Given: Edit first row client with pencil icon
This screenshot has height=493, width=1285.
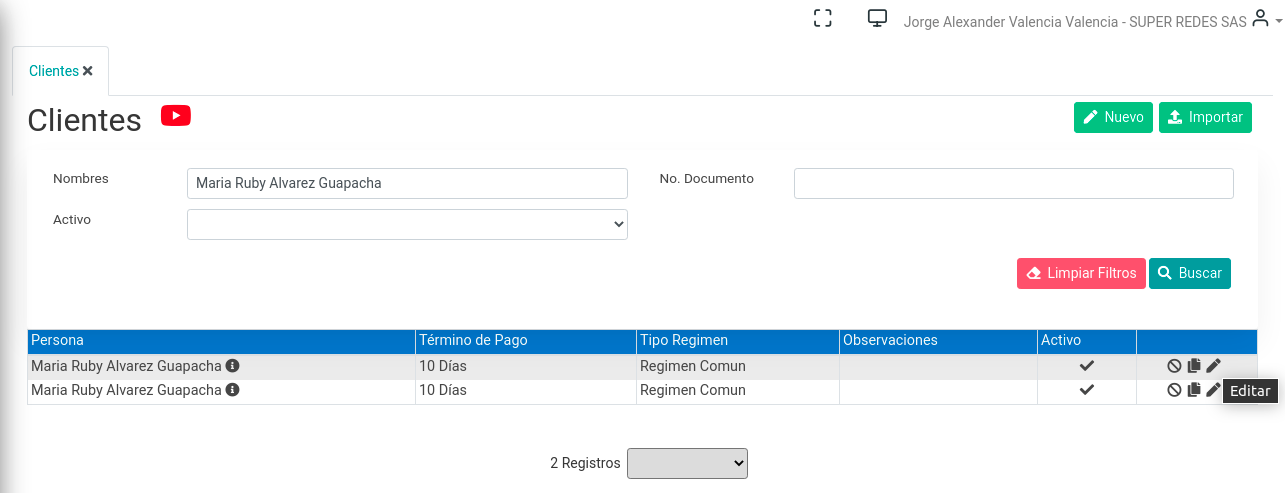Looking at the screenshot, I should click(x=1213, y=366).
